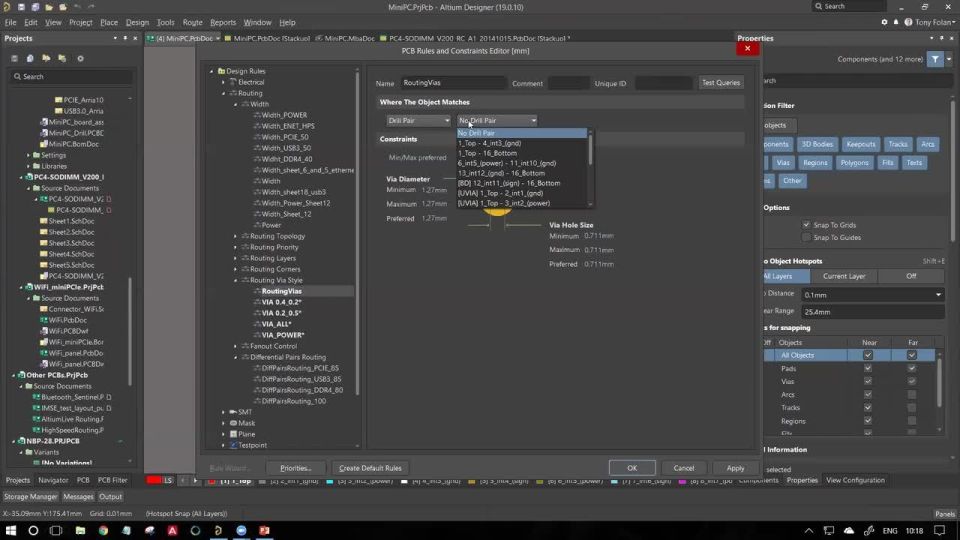
Task: Toggle Near checkbox for Tracks
Action: 868,408
